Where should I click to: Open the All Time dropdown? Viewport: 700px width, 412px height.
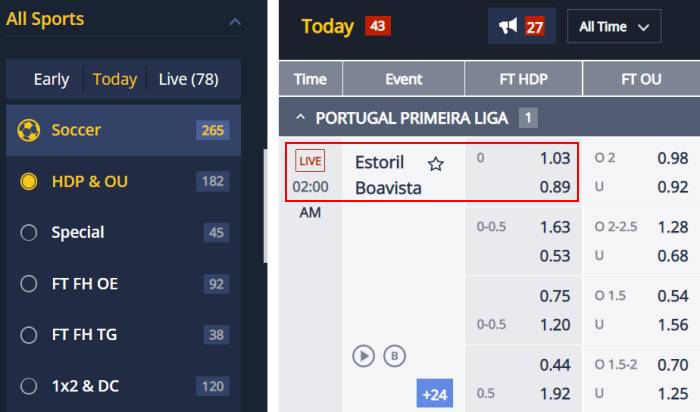614,27
